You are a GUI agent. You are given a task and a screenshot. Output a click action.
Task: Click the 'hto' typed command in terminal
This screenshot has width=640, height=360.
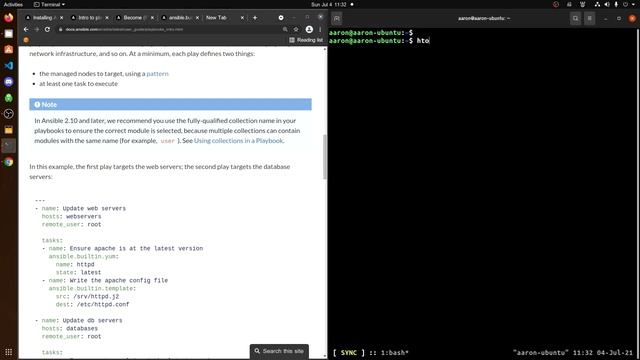click(423, 41)
